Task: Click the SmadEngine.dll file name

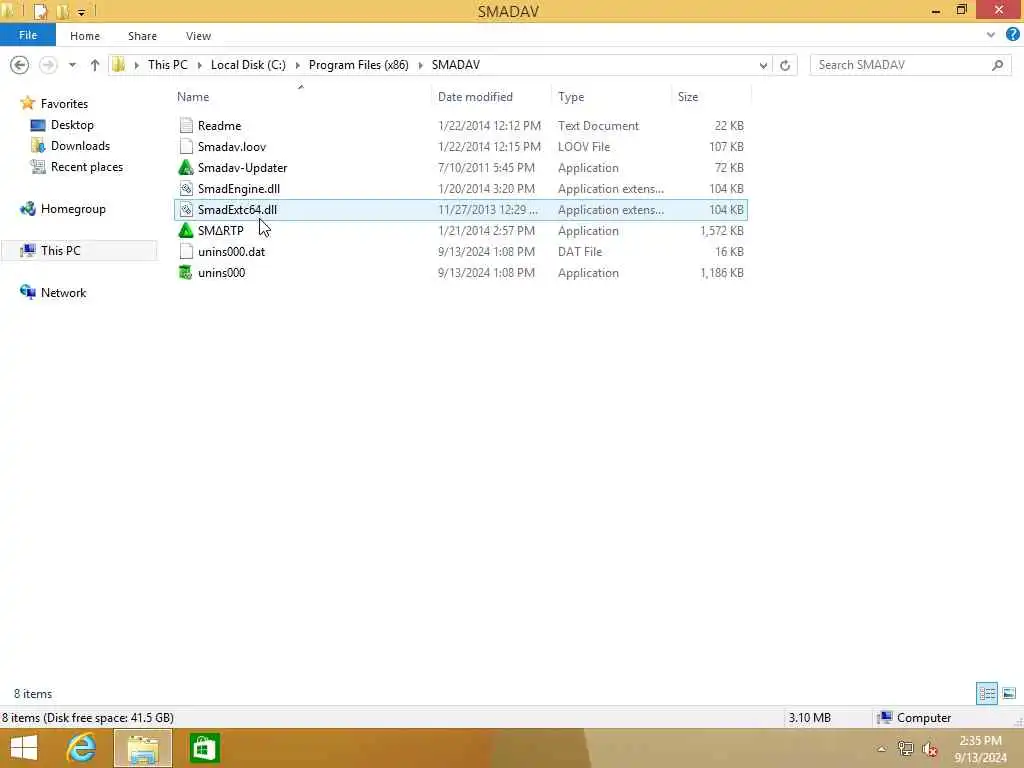Action: 238,189
